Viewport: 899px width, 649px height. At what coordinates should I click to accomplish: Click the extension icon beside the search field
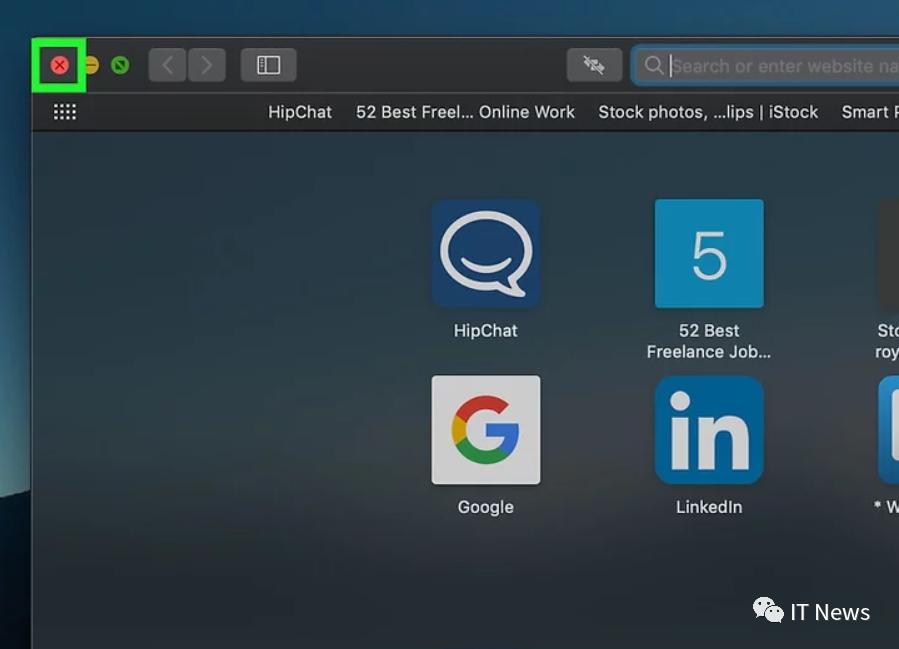pos(594,65)
